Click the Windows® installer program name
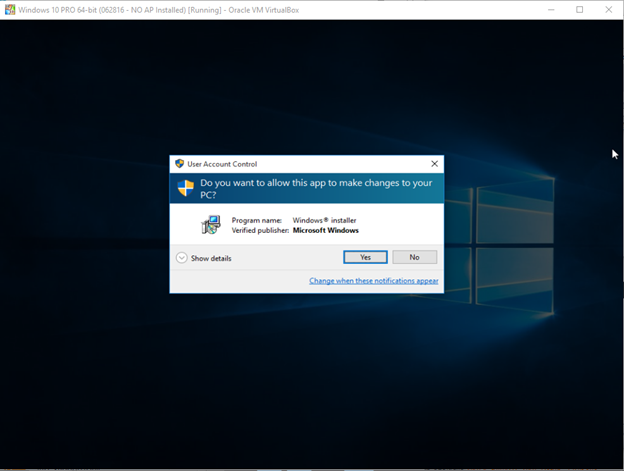Screen dimensions: 624x471 click(324, 220)
